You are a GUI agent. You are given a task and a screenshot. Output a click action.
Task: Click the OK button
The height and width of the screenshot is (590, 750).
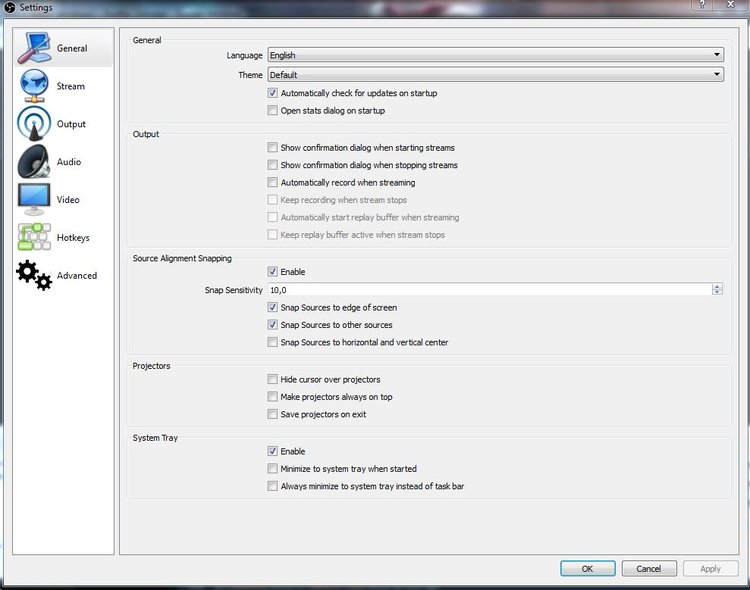588,568
